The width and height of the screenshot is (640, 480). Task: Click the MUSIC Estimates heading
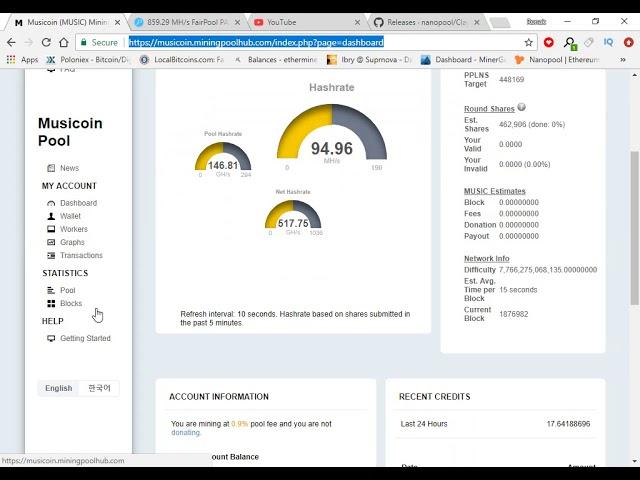pos(494,191)
